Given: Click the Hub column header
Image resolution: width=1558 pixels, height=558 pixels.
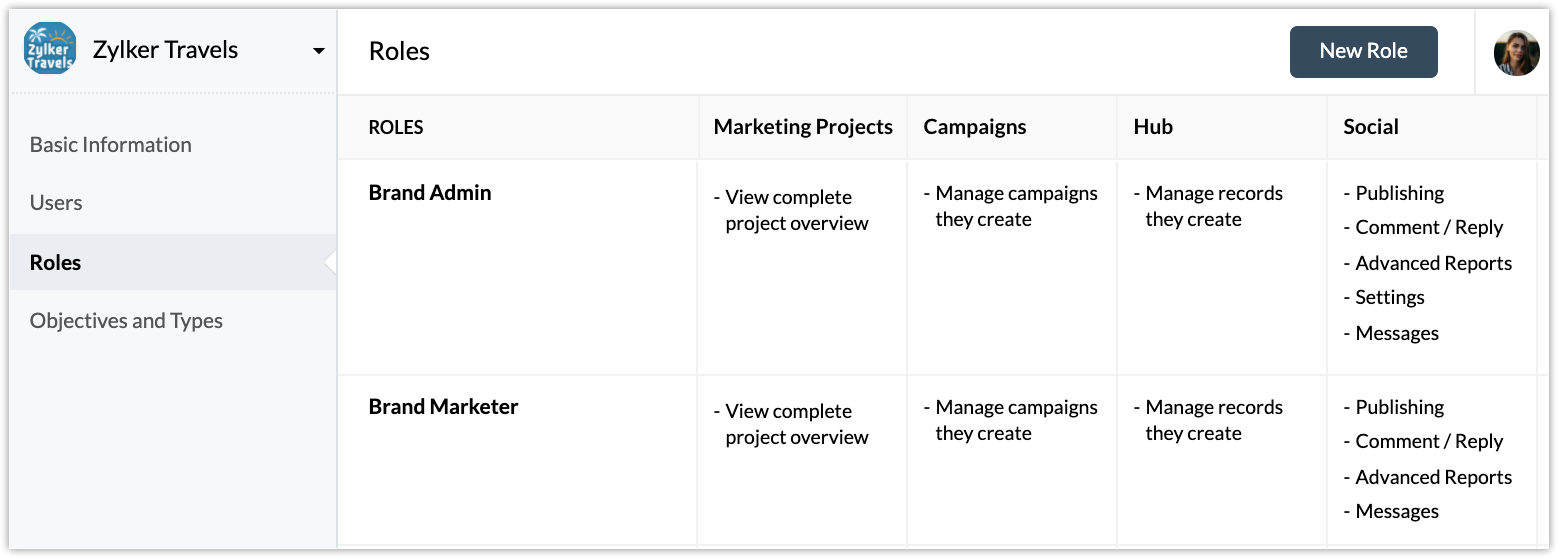Looking at the screenshot, I should coord(1153,127).
